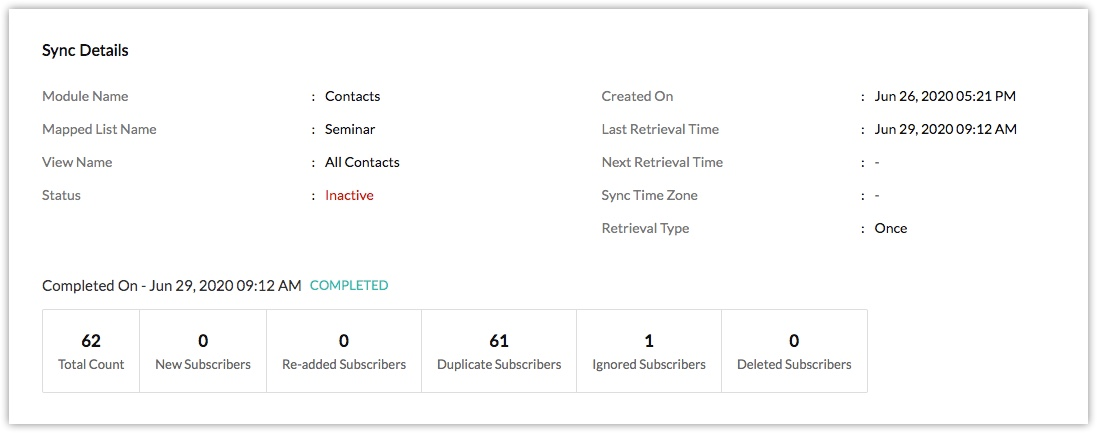Image resolution: width=1097 pixels, height=433 pixels.
Task: Click the Next Retrieval Time label
Action: pos(662,162)
